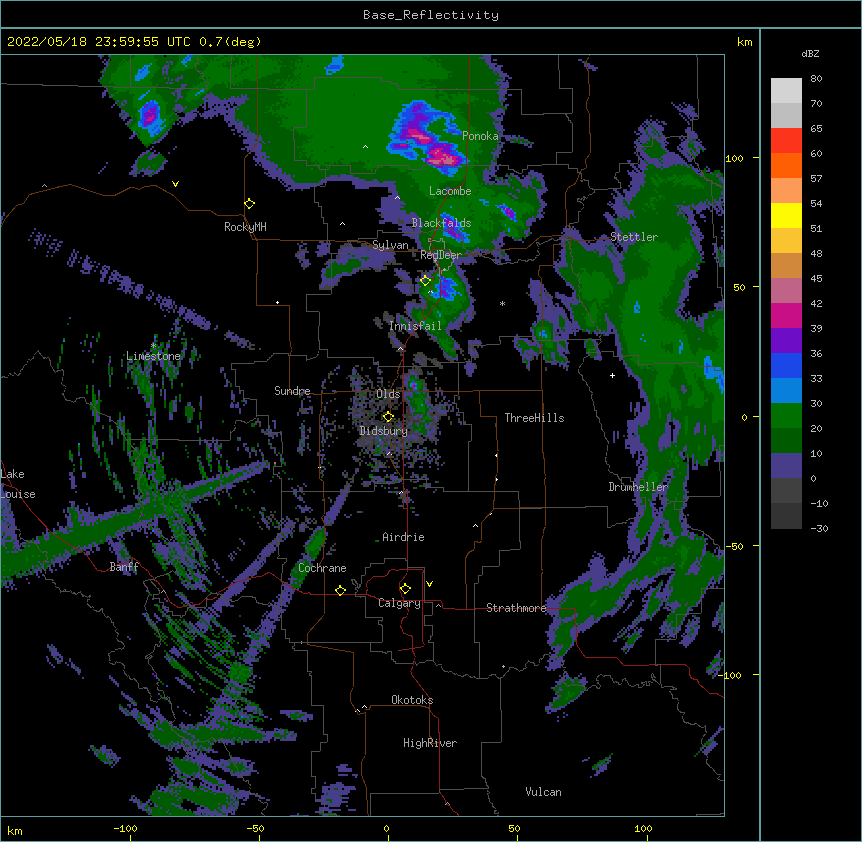Select the ThreeHills label
Screen dimensions: 862x842
[534, 418]
